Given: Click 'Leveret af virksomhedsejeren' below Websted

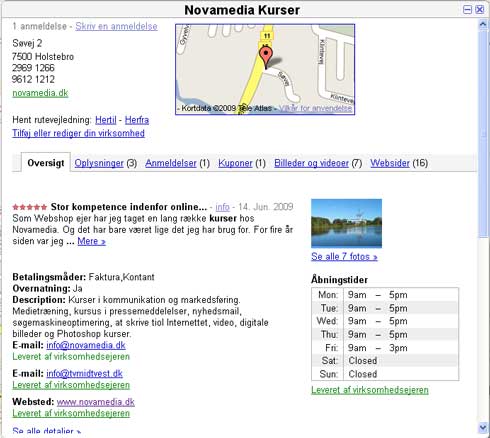Looking at the screenshot, I should pos(71,413).
